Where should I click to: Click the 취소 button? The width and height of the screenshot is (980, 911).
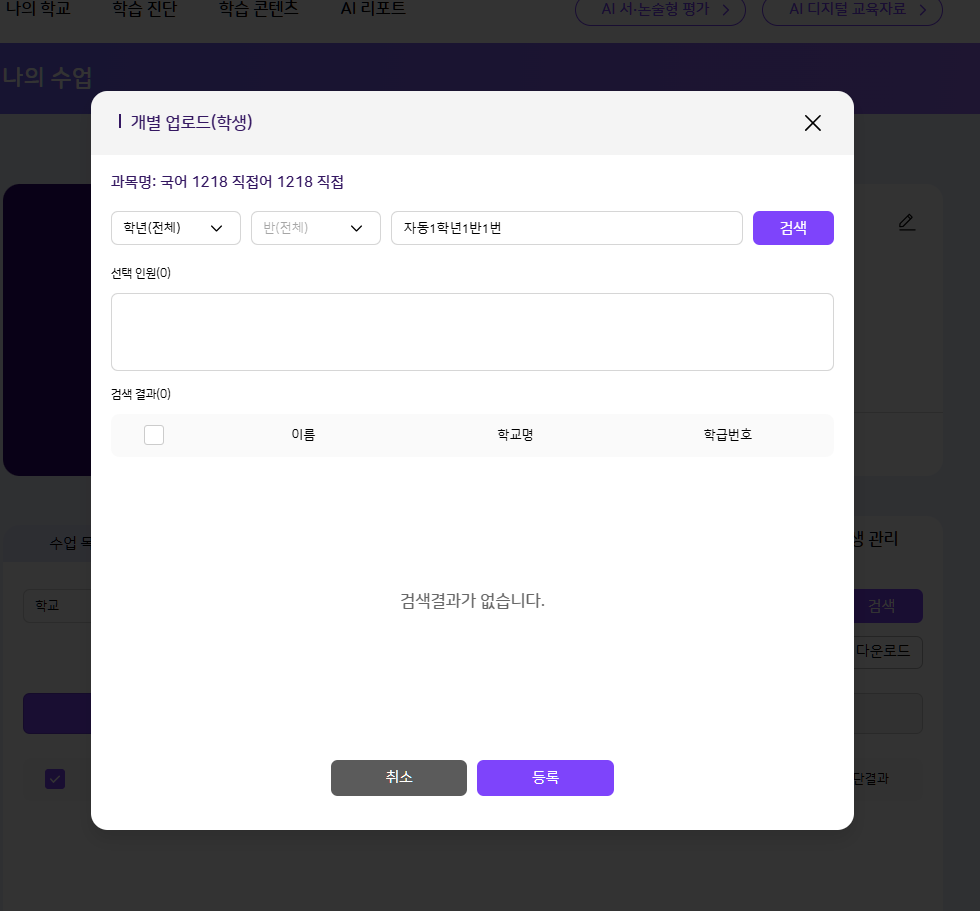click(x=398, y=778)
